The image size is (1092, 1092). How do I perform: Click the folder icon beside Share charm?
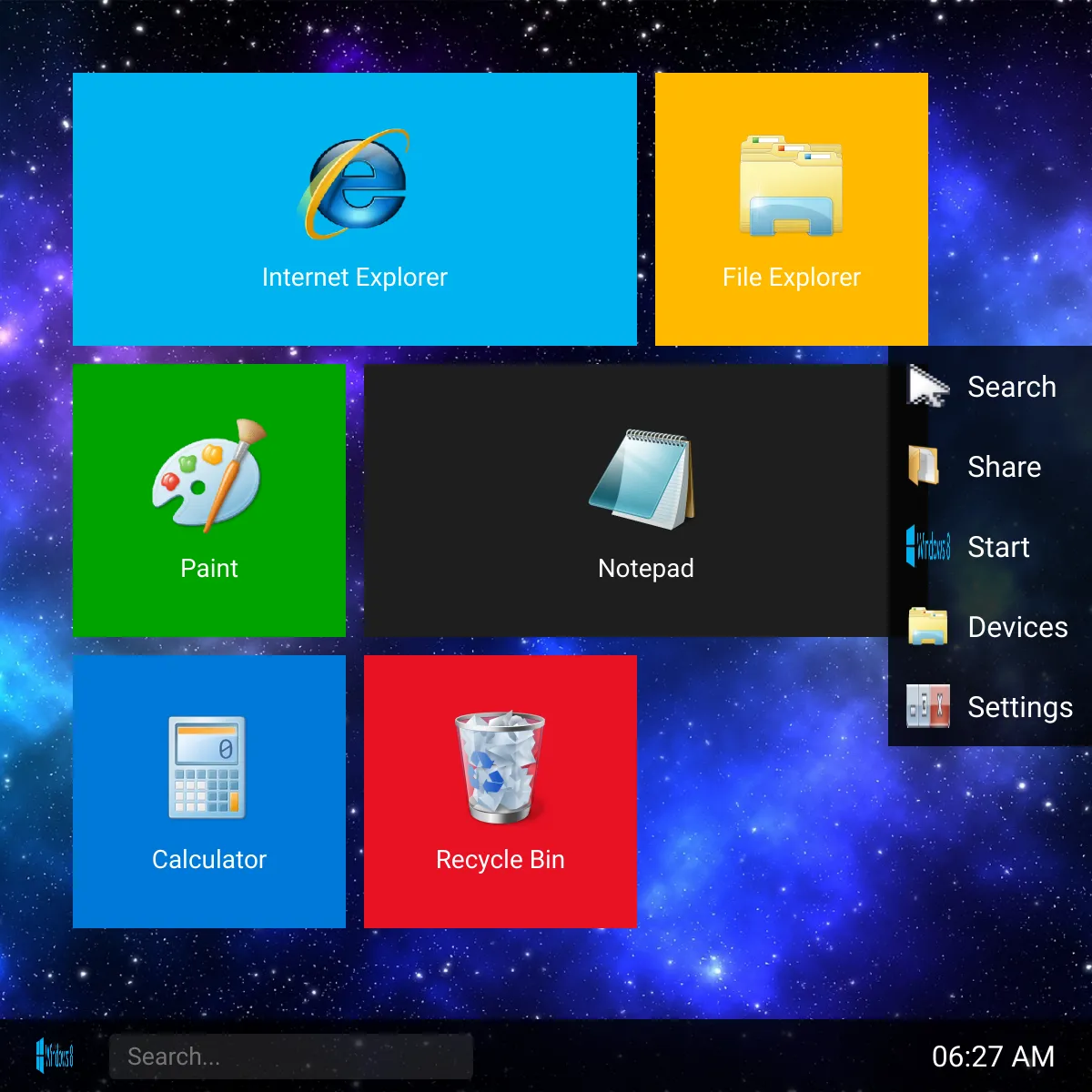(925, 466)
